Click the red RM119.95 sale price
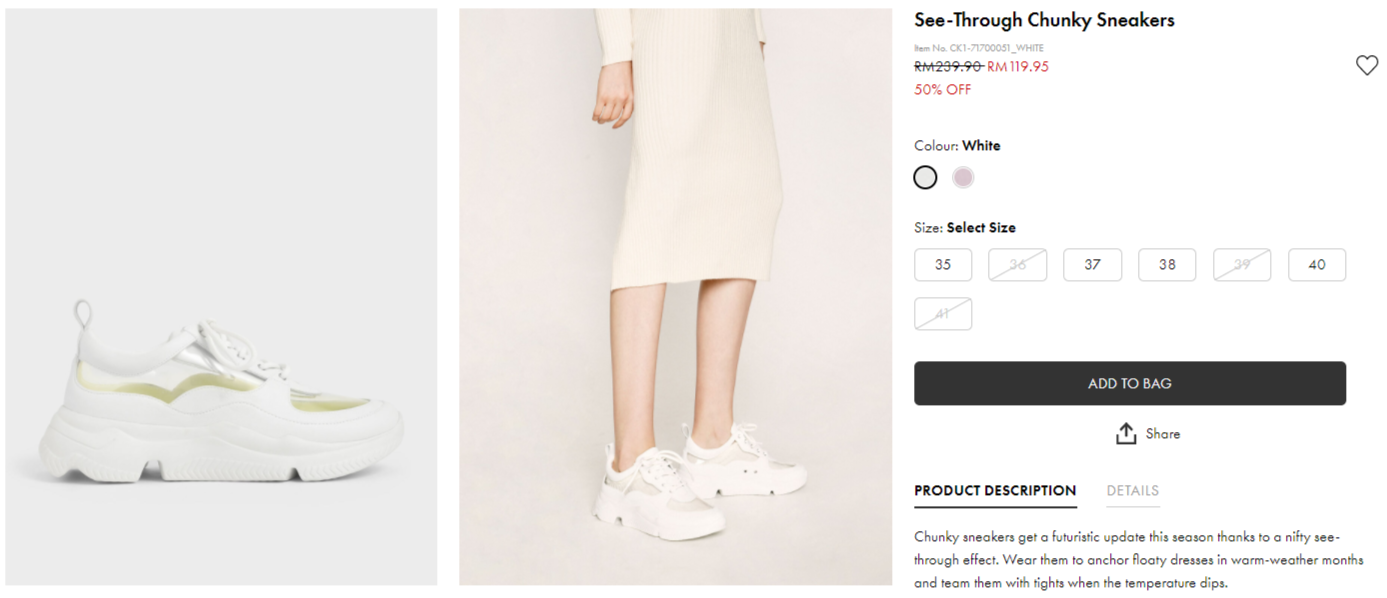The width and height of the screenshot is (1387, 598). (x=1018, y=67)
